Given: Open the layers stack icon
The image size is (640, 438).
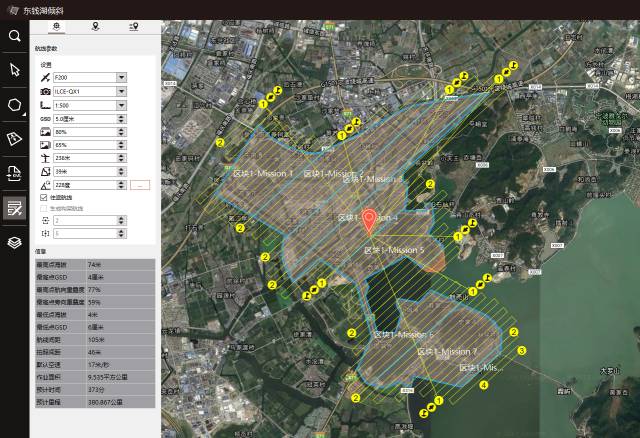Looking at the screenshot, I should click(14, 241).
